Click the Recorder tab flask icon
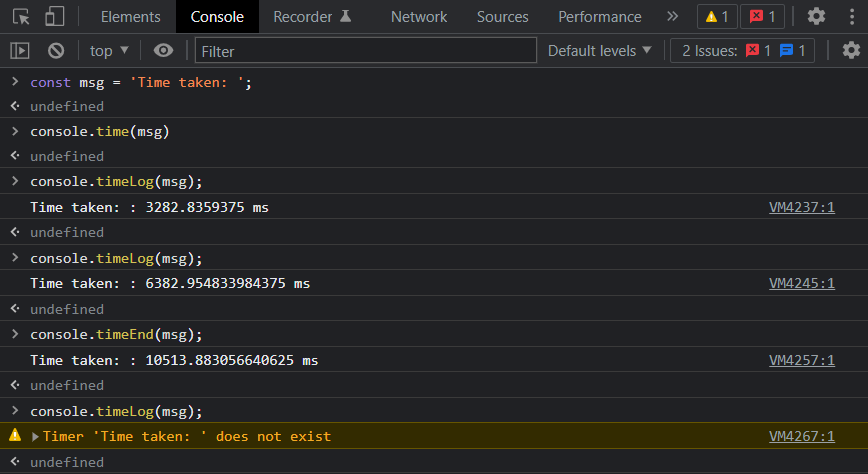The image size is (868, 474). pos(345,16)
